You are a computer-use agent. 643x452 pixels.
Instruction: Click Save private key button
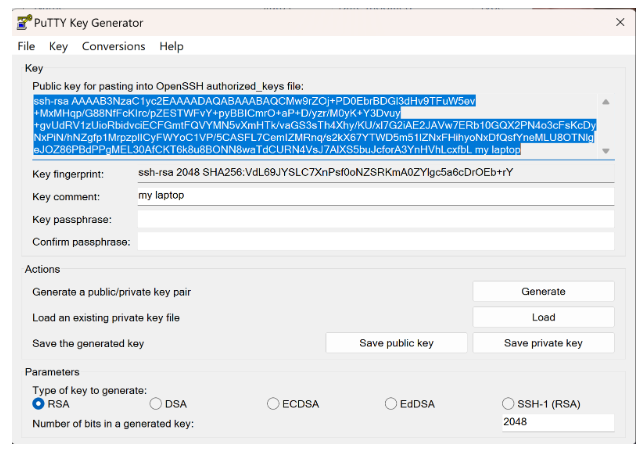click(543, 343)
